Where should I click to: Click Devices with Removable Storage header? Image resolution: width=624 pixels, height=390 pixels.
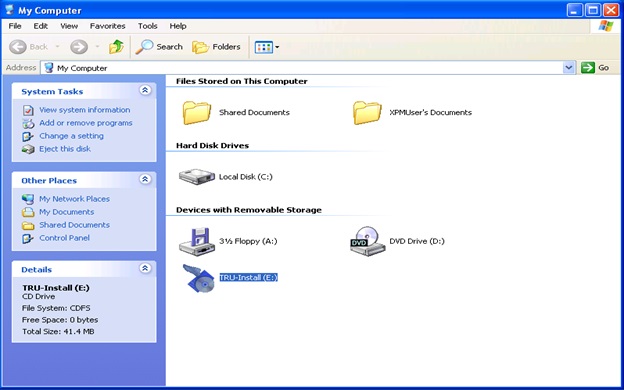pos(249,210)
